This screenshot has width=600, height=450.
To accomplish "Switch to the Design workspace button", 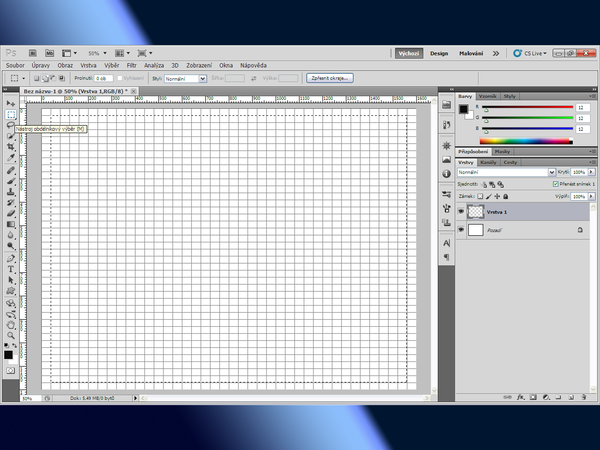I will [x=439, y=52].
